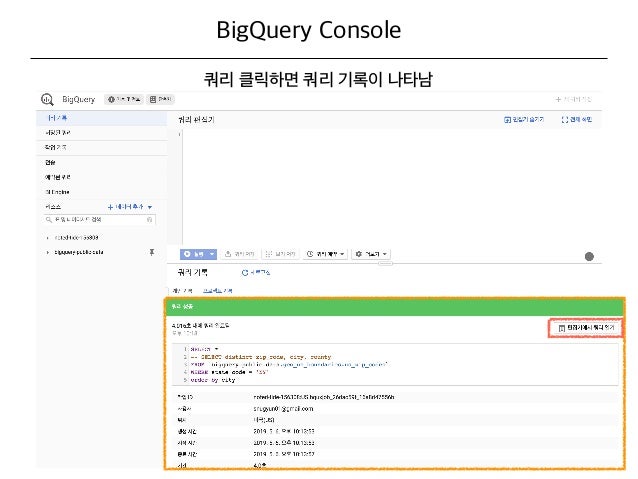Screen dimensions: 638x479
Task: Click the location value US
Action: point(264,420)
